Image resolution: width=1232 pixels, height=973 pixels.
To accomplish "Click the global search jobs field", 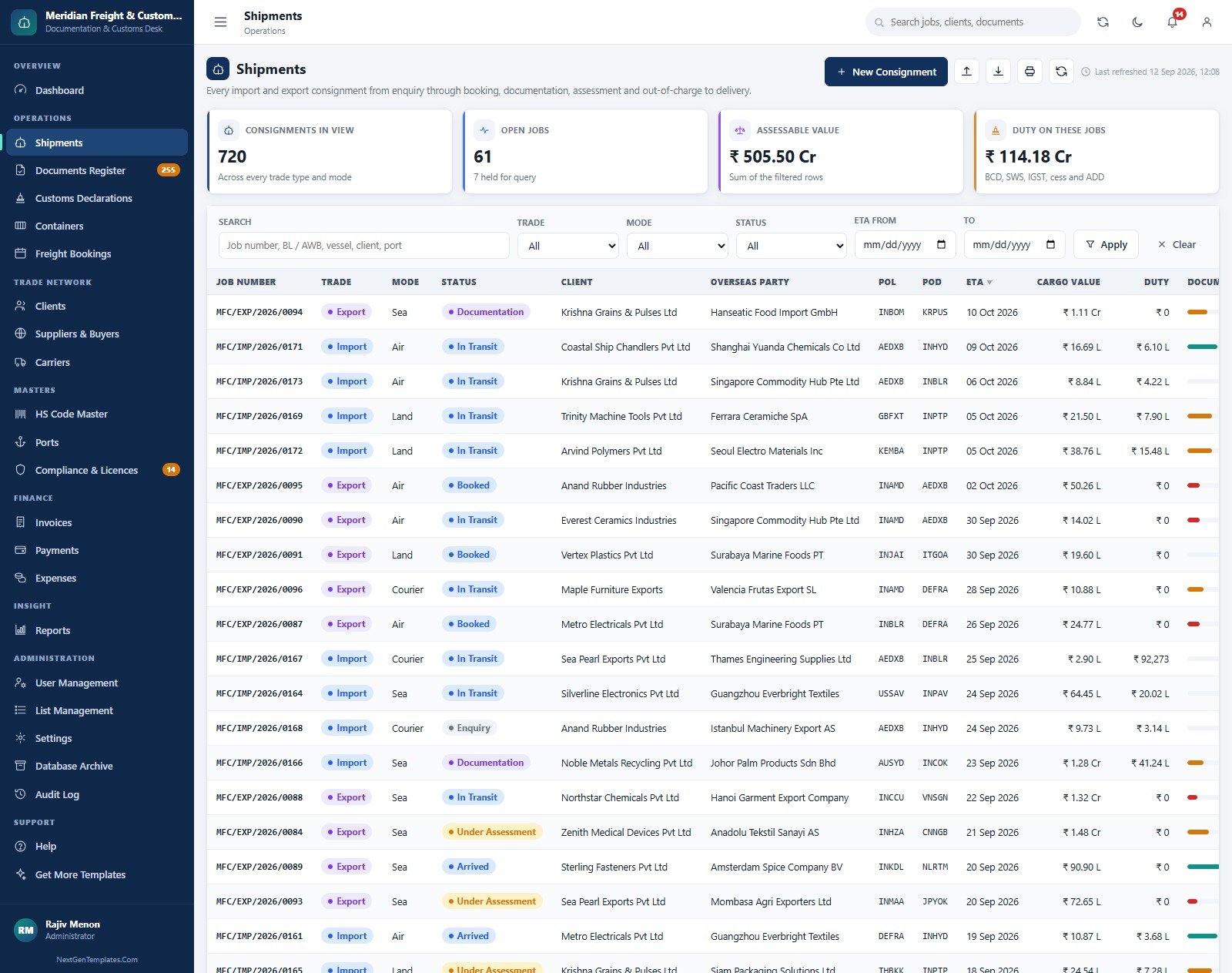I will click(973, 22).
